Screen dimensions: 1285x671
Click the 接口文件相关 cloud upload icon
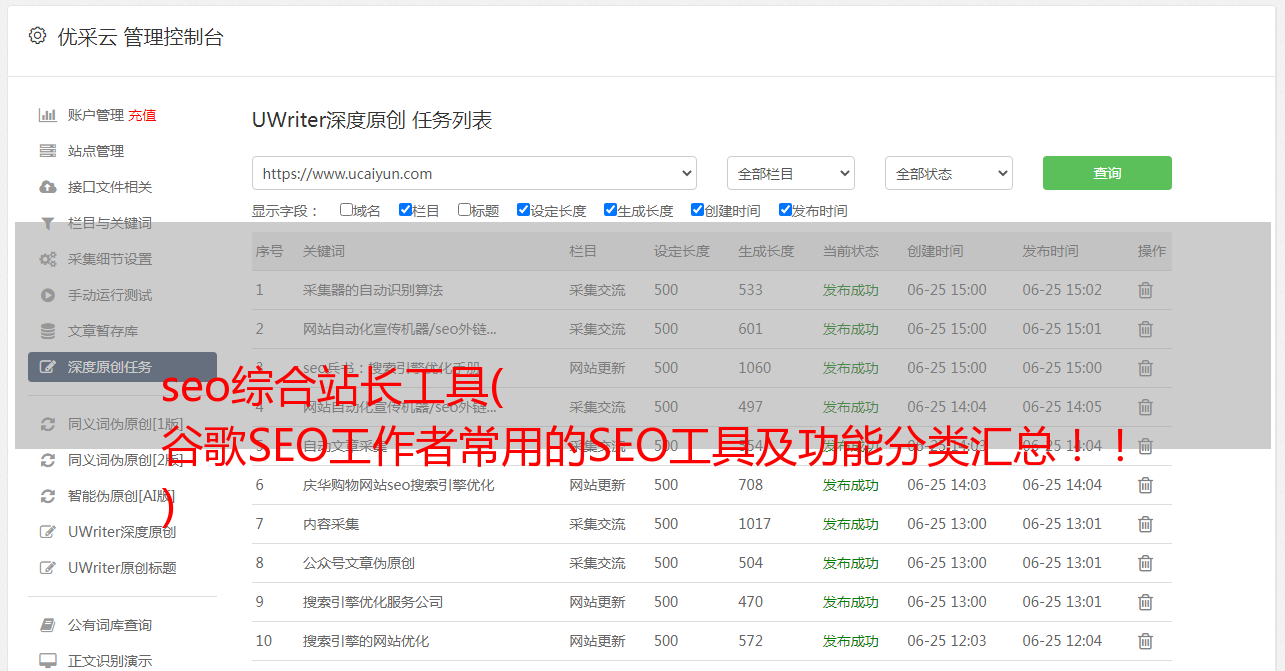pos(47,187)
